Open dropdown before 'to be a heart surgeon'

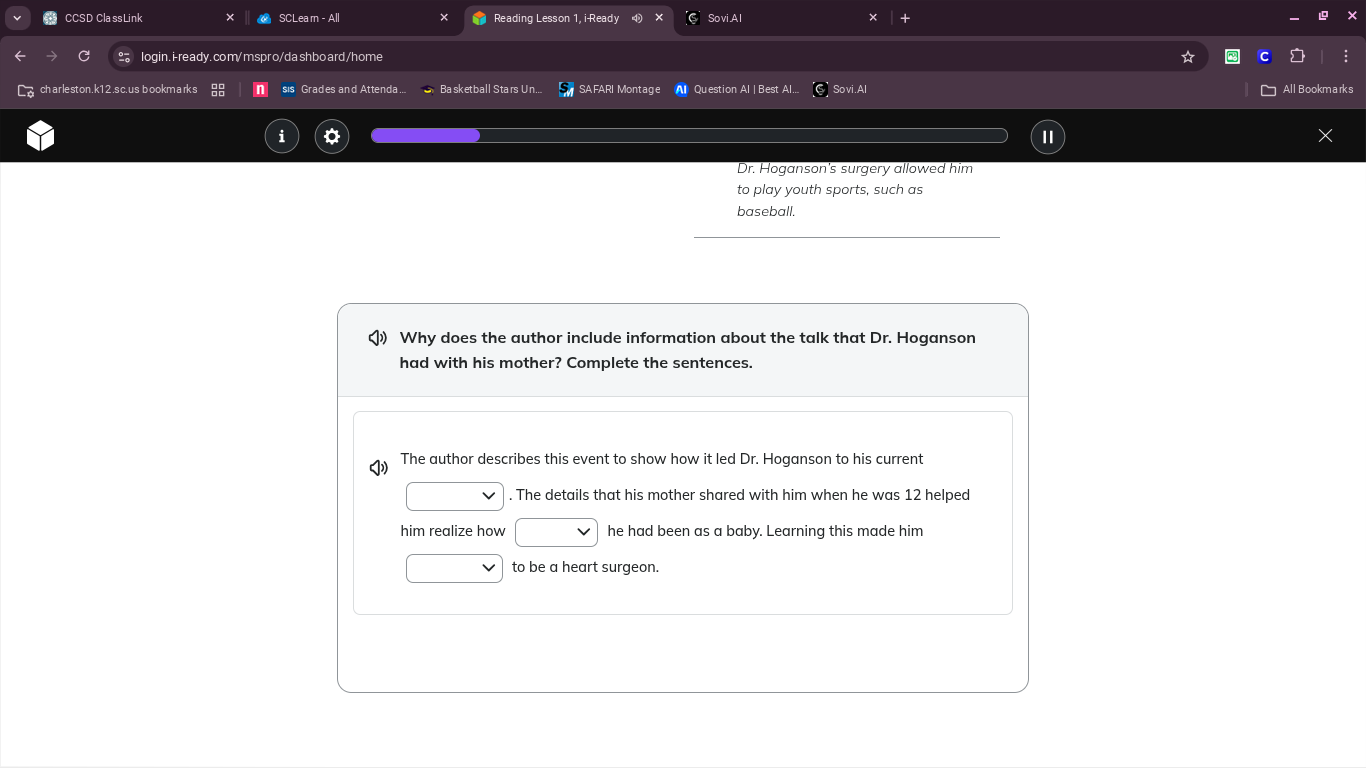(454, 568)
